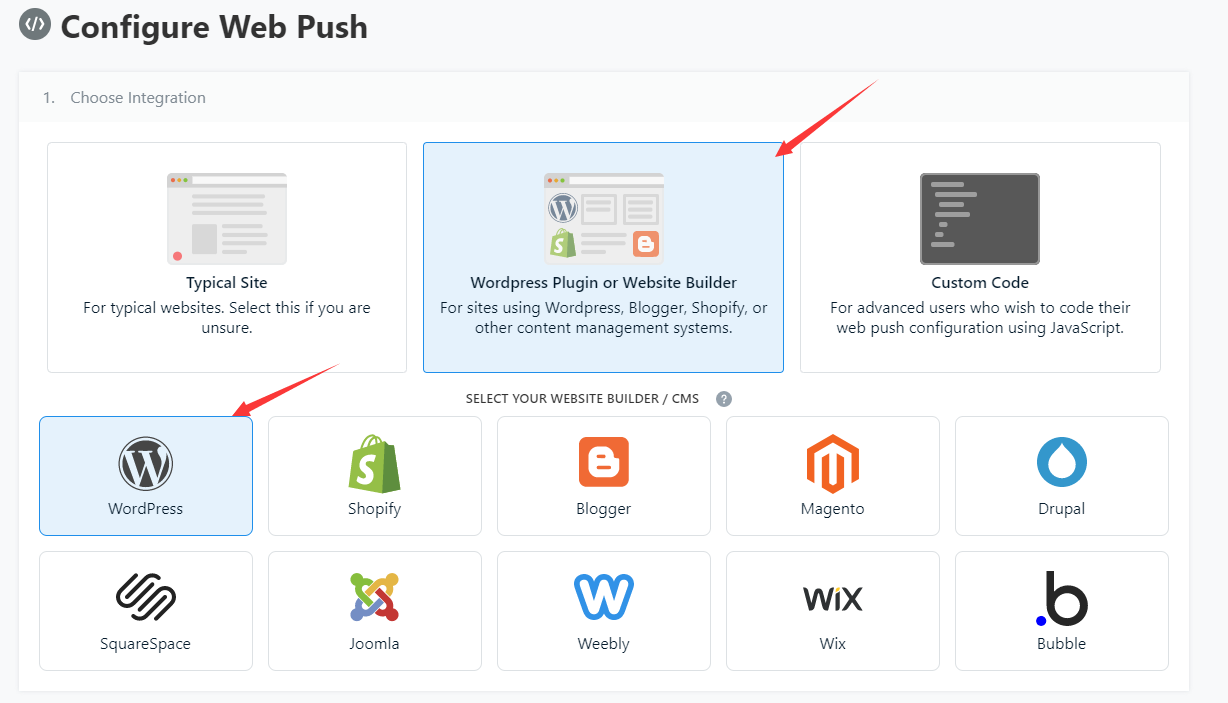Select the Wix logo
Image resolution: width=1228 pixels, height=703 pixels.
(x=833, y=599)
